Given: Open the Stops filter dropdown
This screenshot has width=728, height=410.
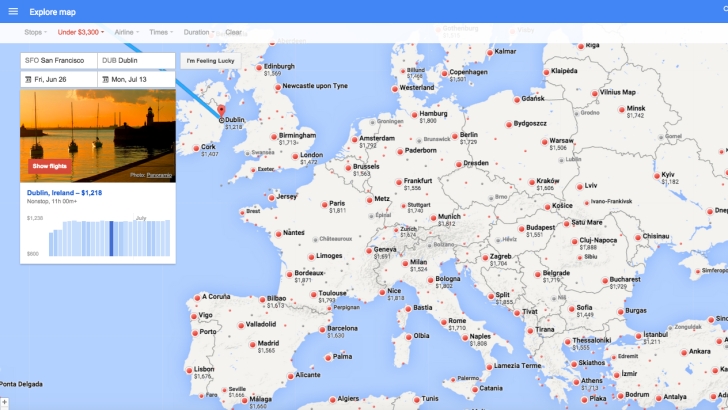Looking at the screenshot, I should [35, 32].
